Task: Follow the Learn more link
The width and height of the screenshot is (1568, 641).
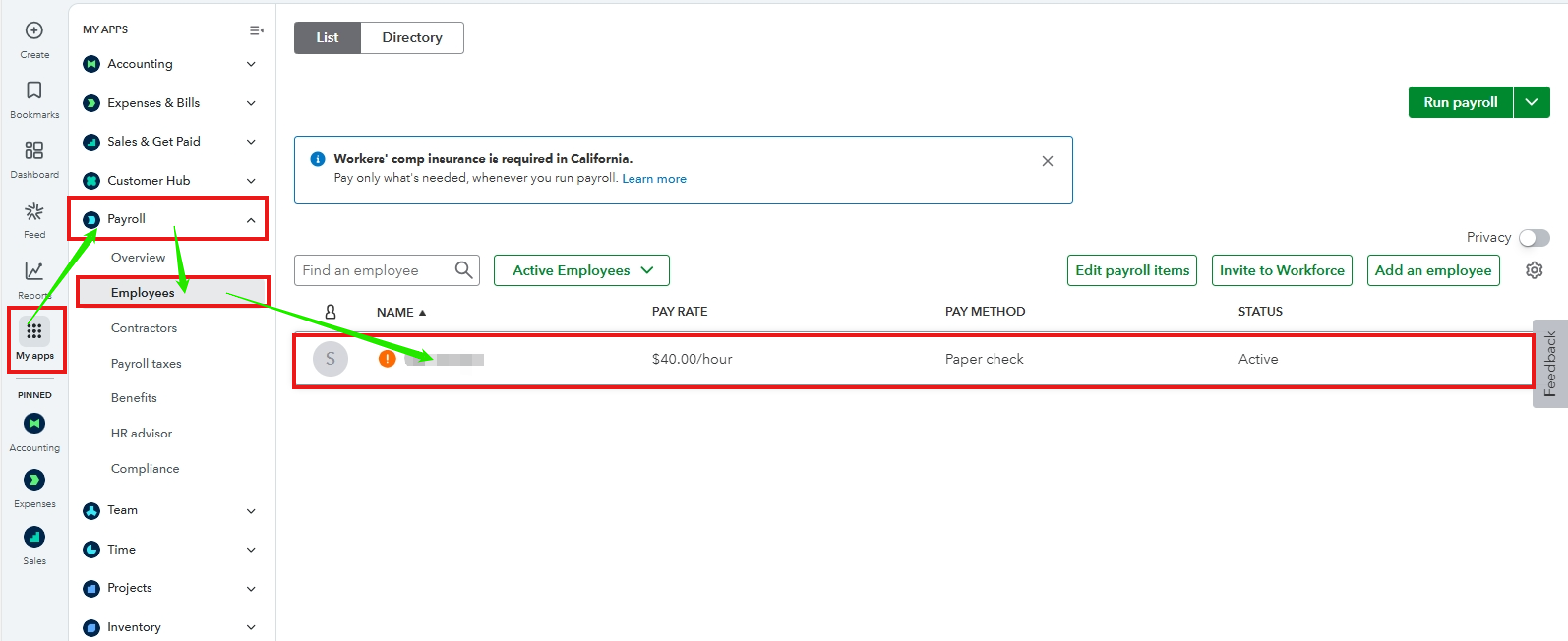Action: point(654,179)
